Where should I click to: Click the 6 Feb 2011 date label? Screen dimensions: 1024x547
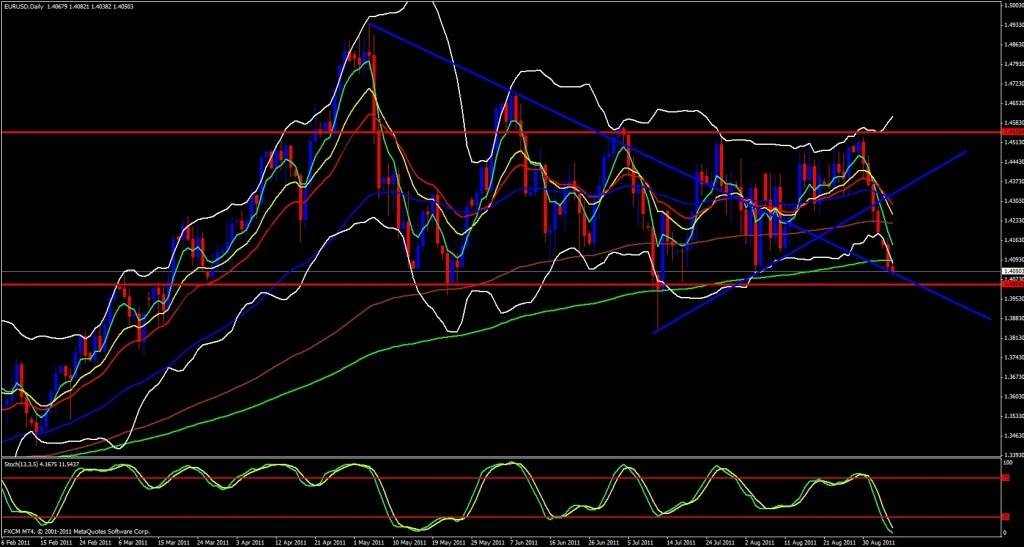click(x=17, y=540)
